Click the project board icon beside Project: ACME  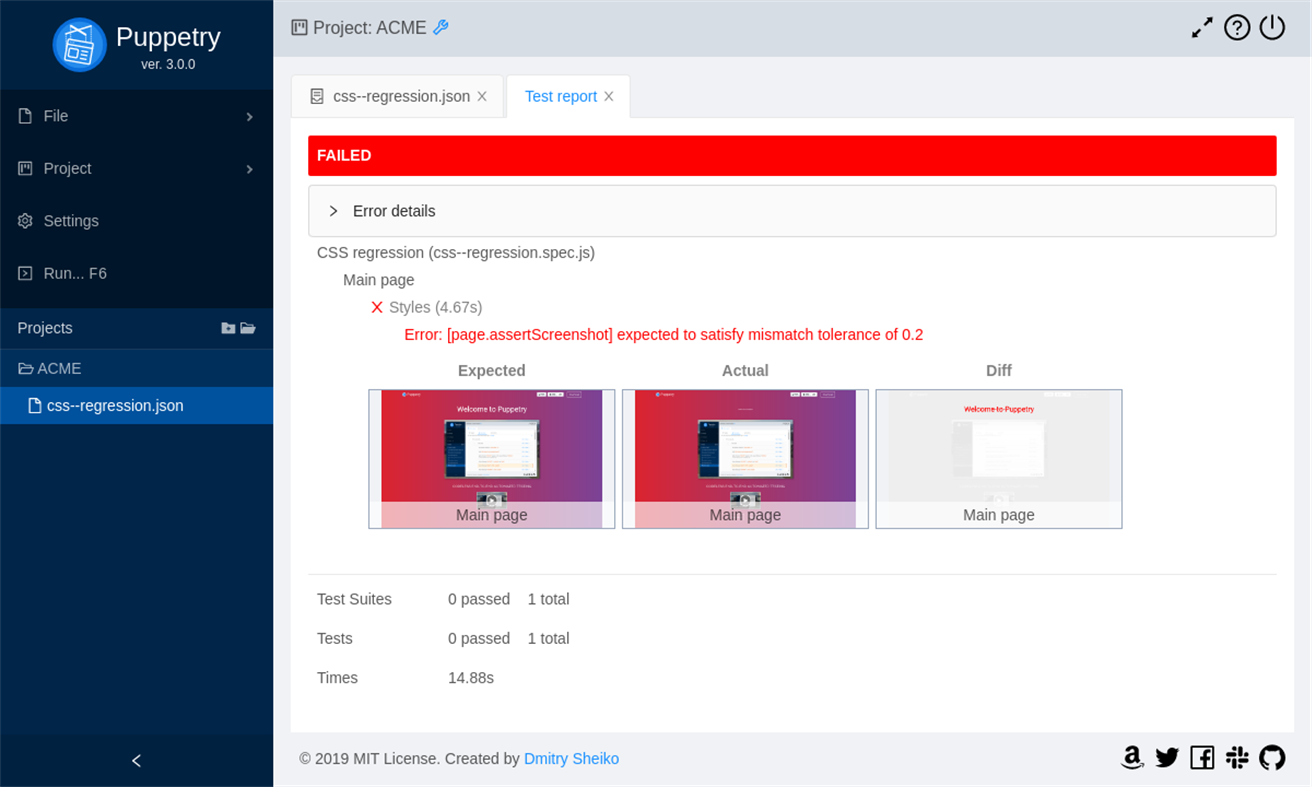pos(299,28)
